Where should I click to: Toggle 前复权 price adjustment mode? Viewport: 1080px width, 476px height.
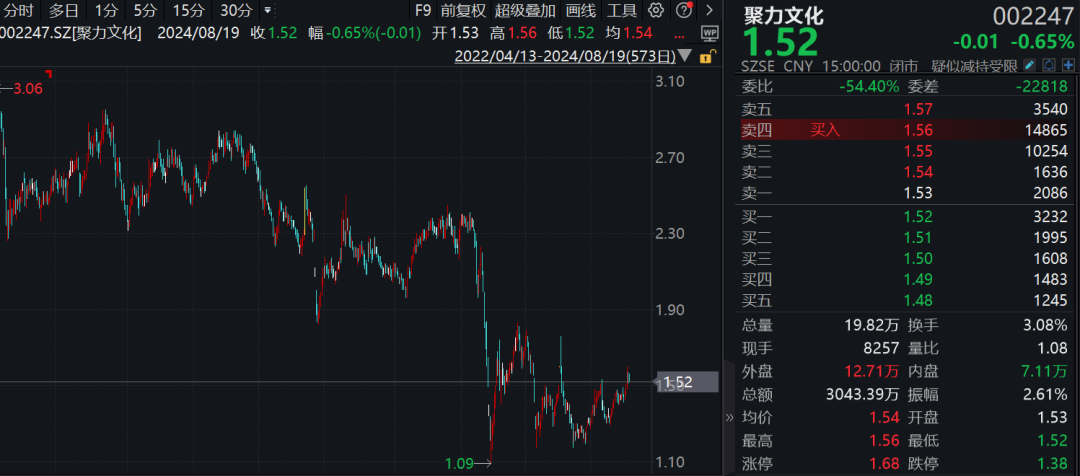click(x=463, y=11)
